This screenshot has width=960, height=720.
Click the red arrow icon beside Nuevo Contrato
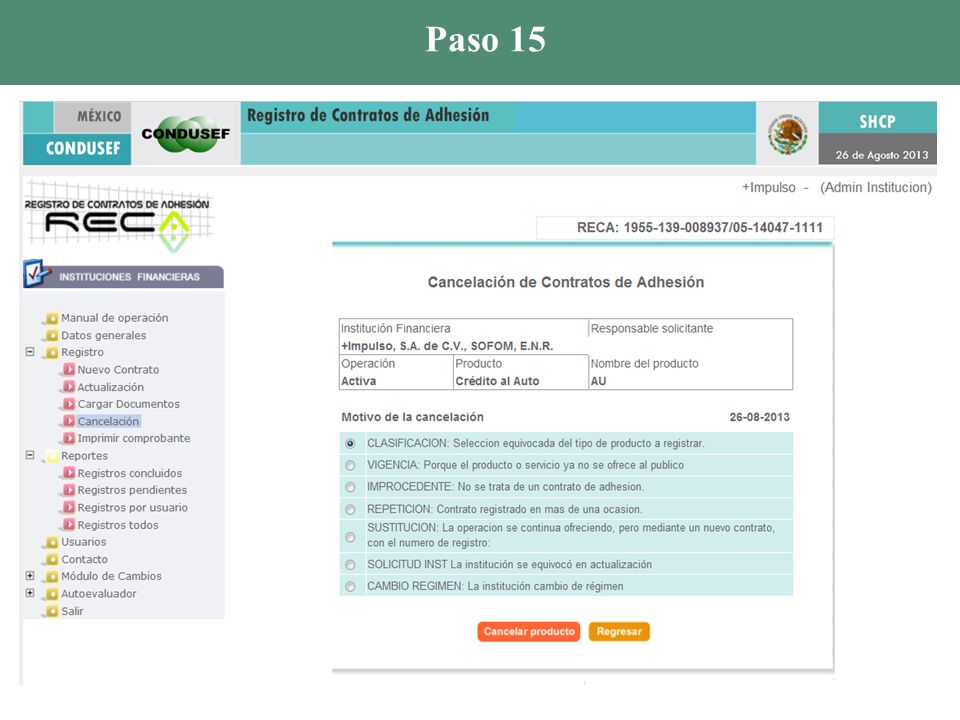69,369
